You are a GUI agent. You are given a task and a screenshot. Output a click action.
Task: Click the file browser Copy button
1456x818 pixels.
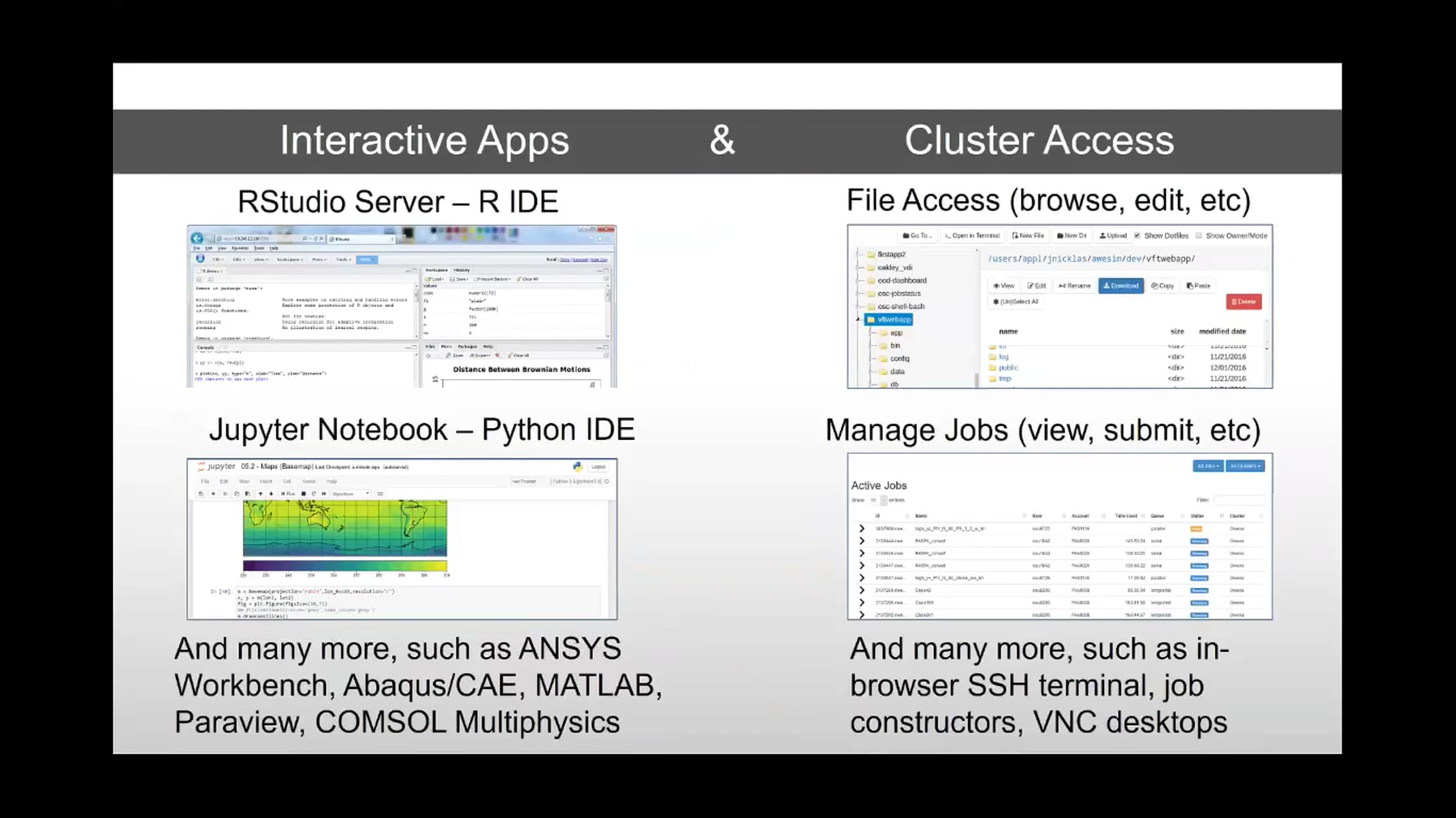(1162, 286)
